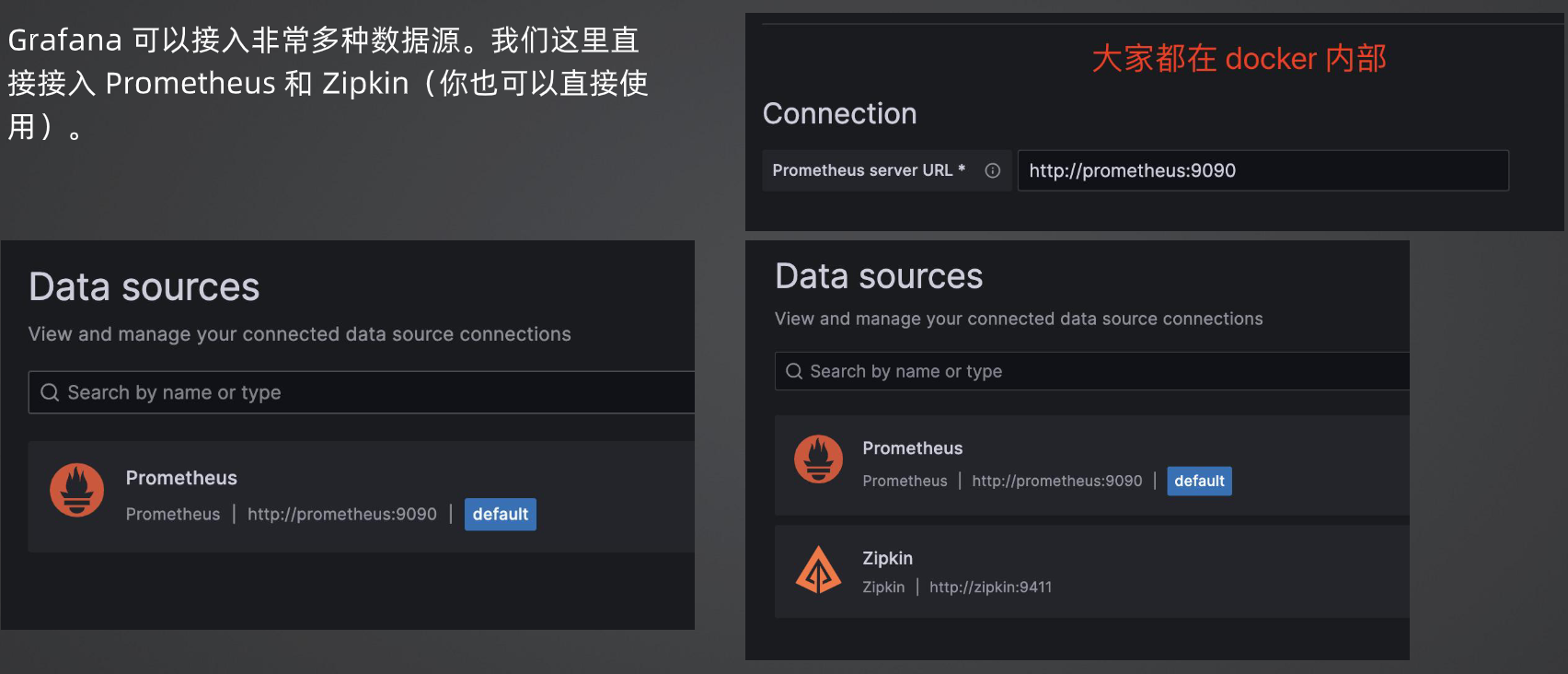
Task: Focus the Prometheus server URL input field
Action: coord(1262,170)
